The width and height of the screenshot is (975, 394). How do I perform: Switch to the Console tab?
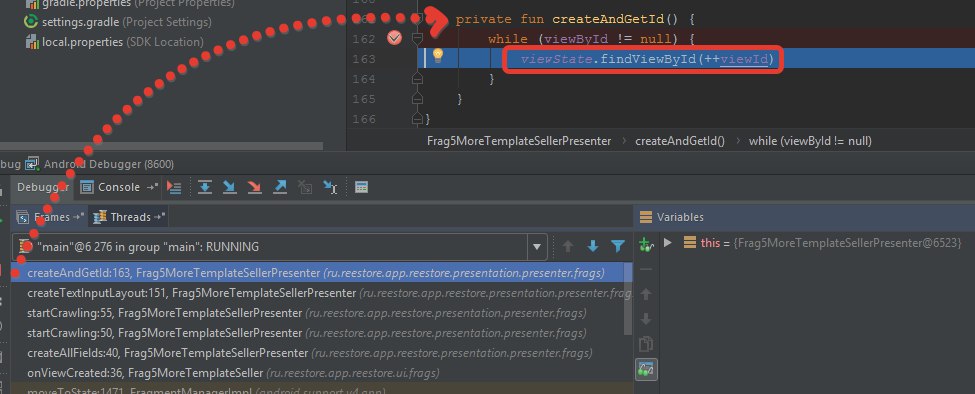119,187
